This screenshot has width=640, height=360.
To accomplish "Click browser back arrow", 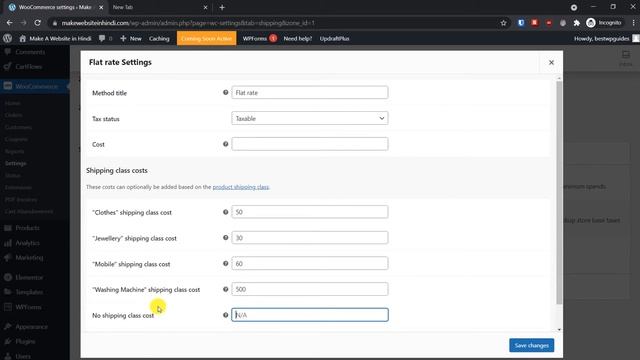I will [x=9, y=23].
